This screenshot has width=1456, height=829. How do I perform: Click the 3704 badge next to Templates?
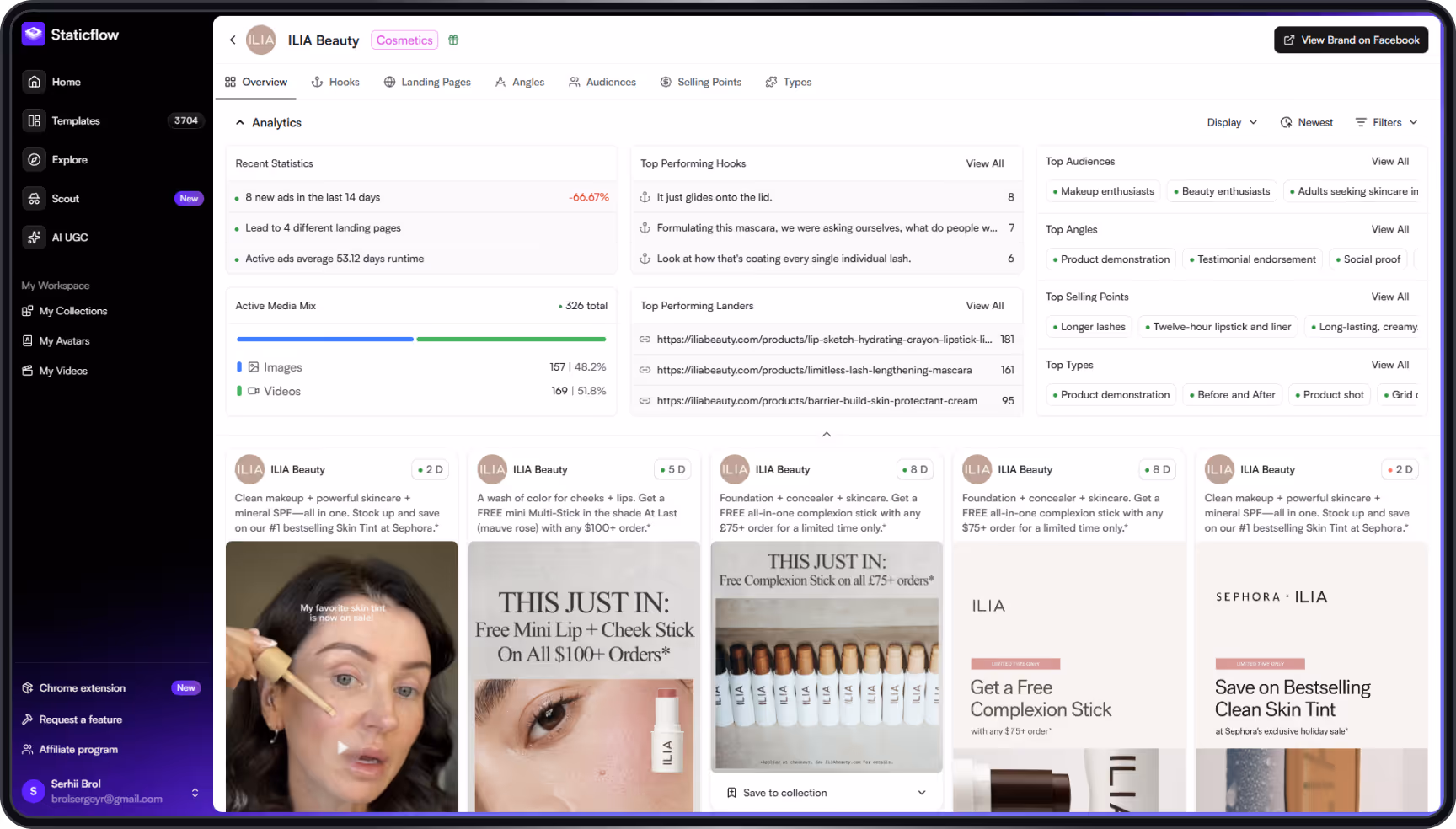[186, 120]
